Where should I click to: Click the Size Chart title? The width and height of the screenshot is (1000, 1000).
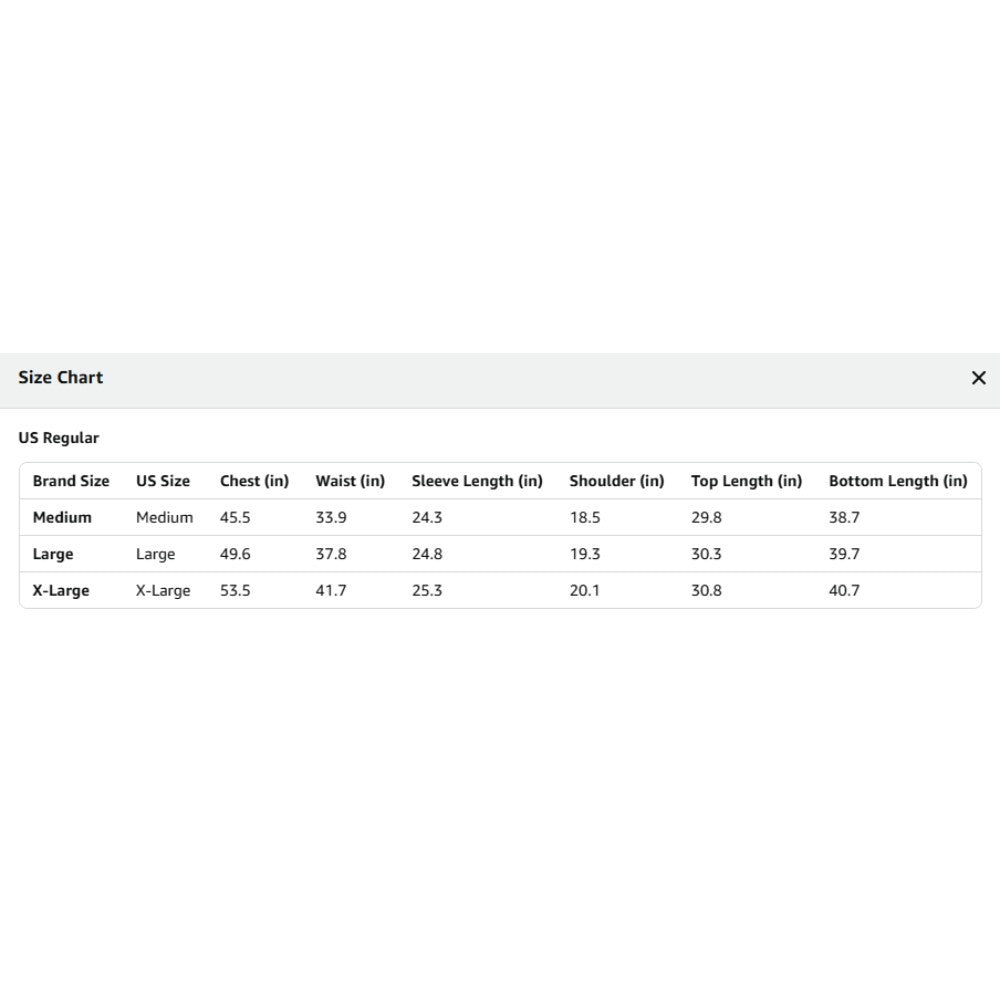(61, 378)
